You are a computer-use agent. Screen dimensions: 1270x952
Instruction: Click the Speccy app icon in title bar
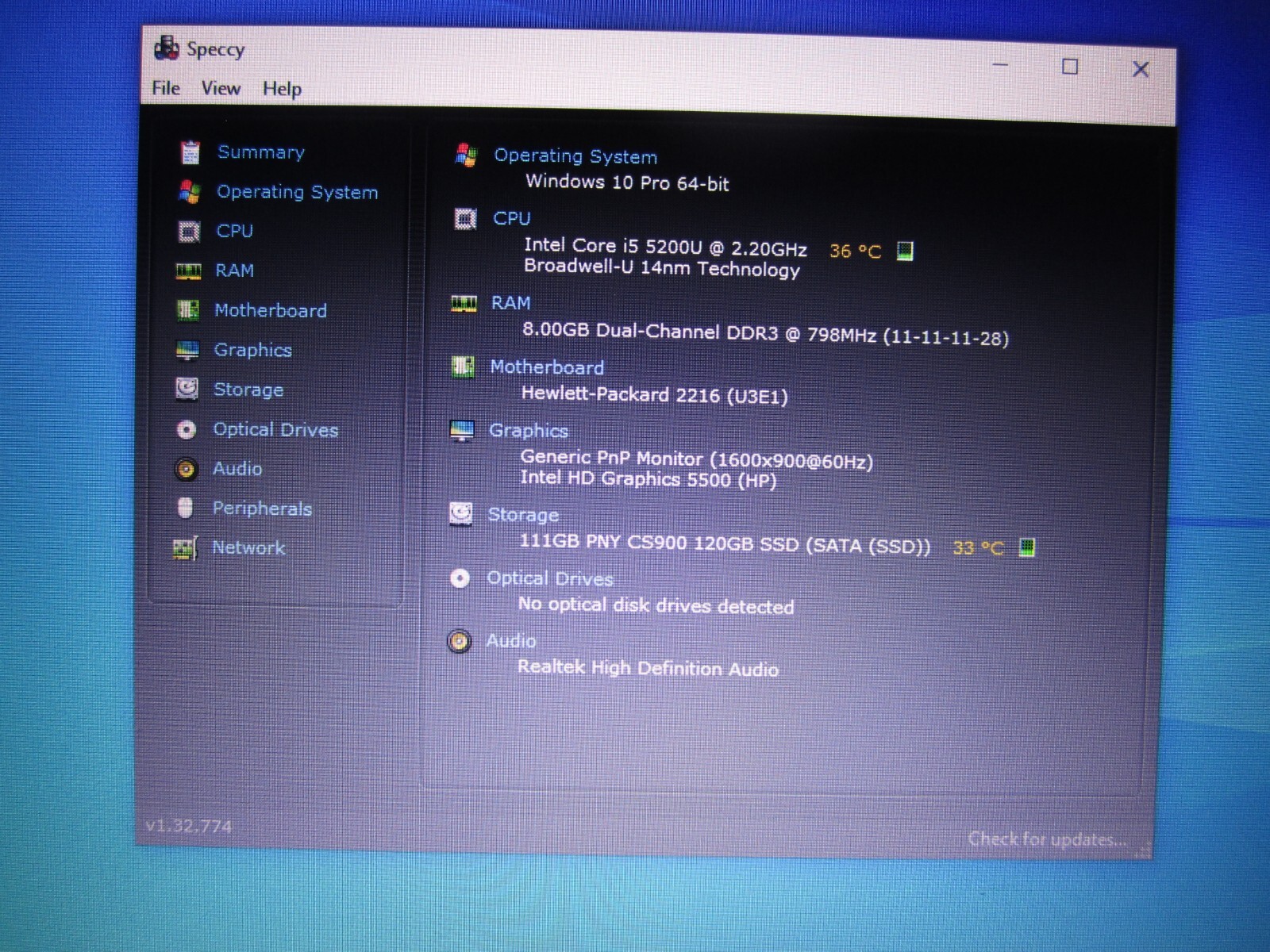(167, 48)
